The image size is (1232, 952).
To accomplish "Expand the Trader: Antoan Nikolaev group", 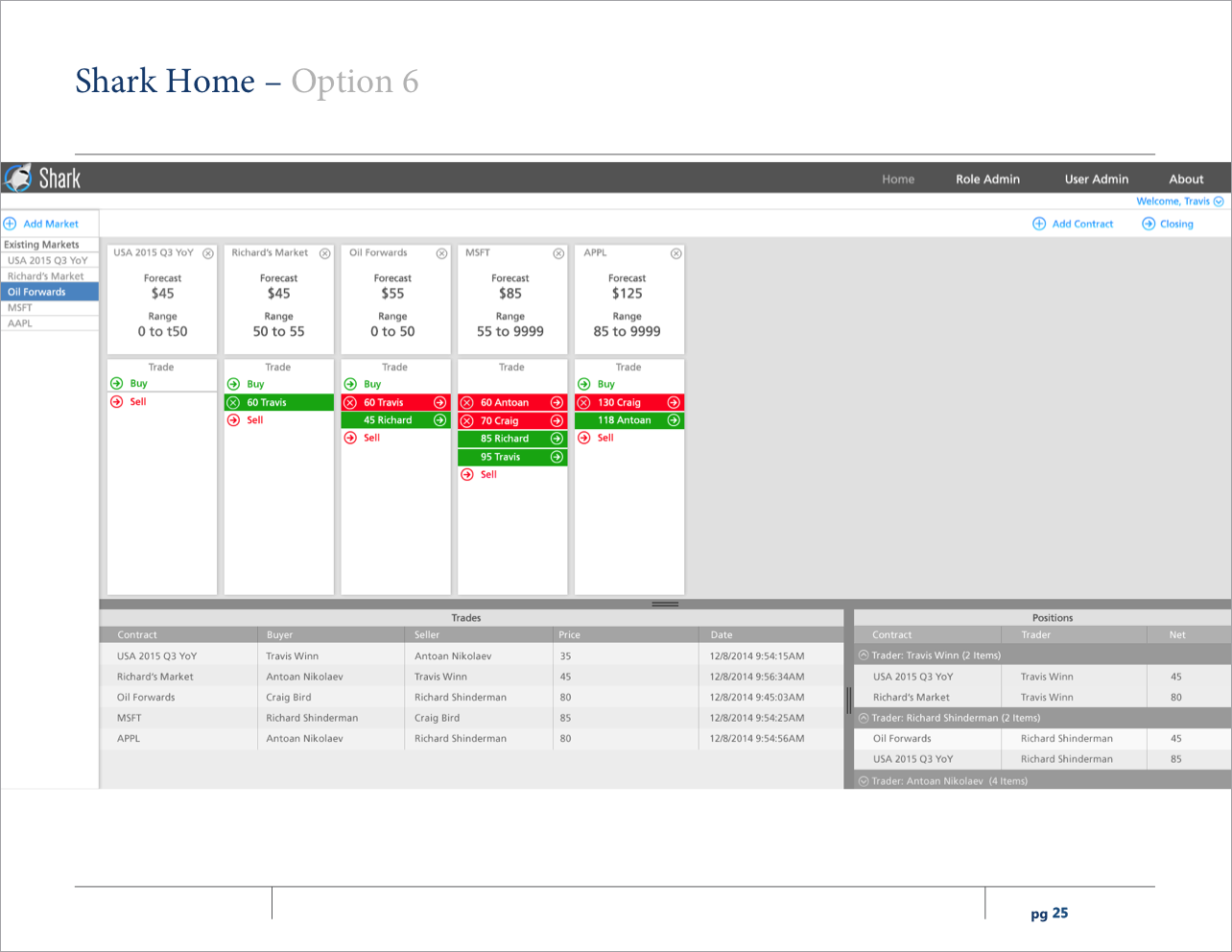I will [x=864, y=781].
